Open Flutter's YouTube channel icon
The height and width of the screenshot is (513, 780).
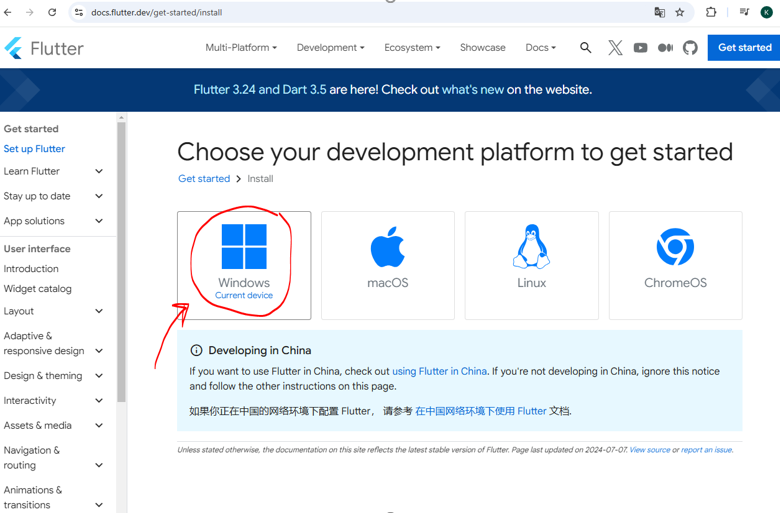(x=640, y=48)
